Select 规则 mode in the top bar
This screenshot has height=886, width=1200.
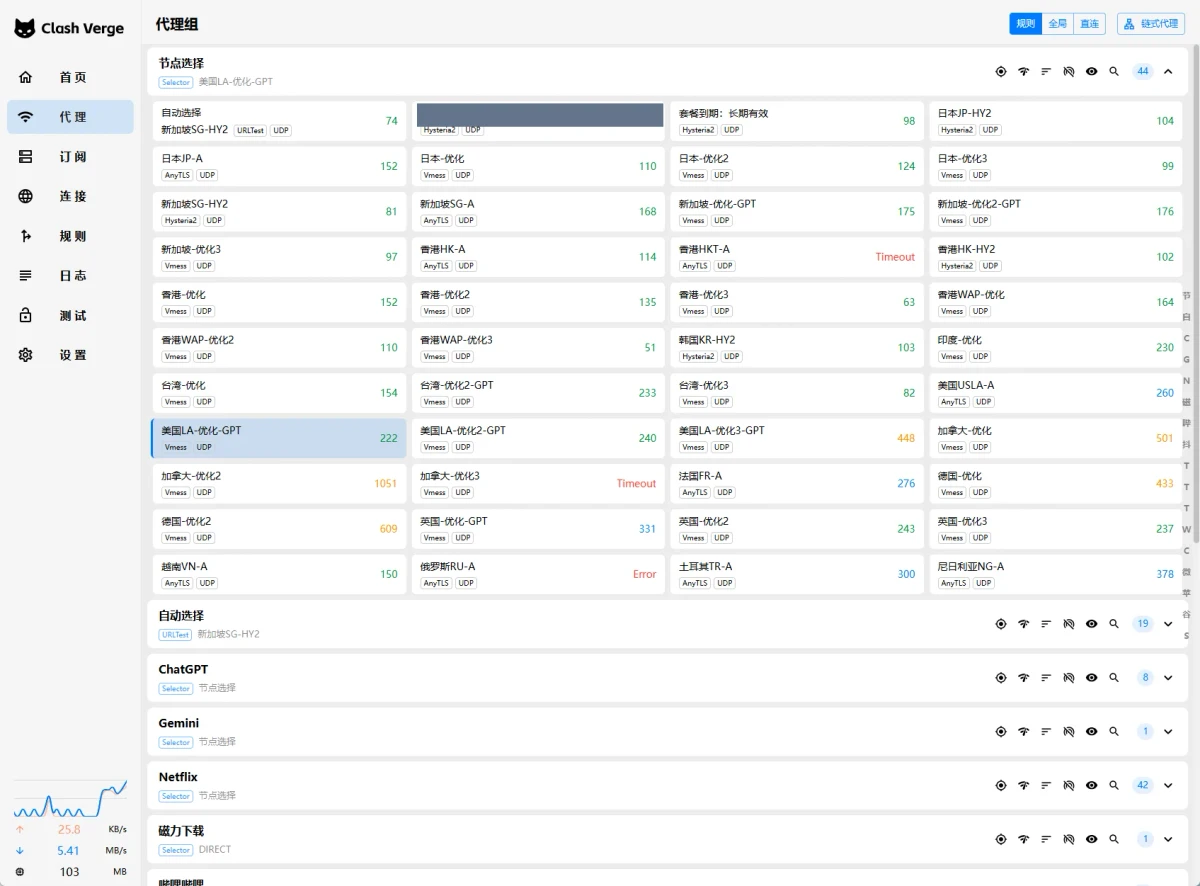tap(1025, 24)
